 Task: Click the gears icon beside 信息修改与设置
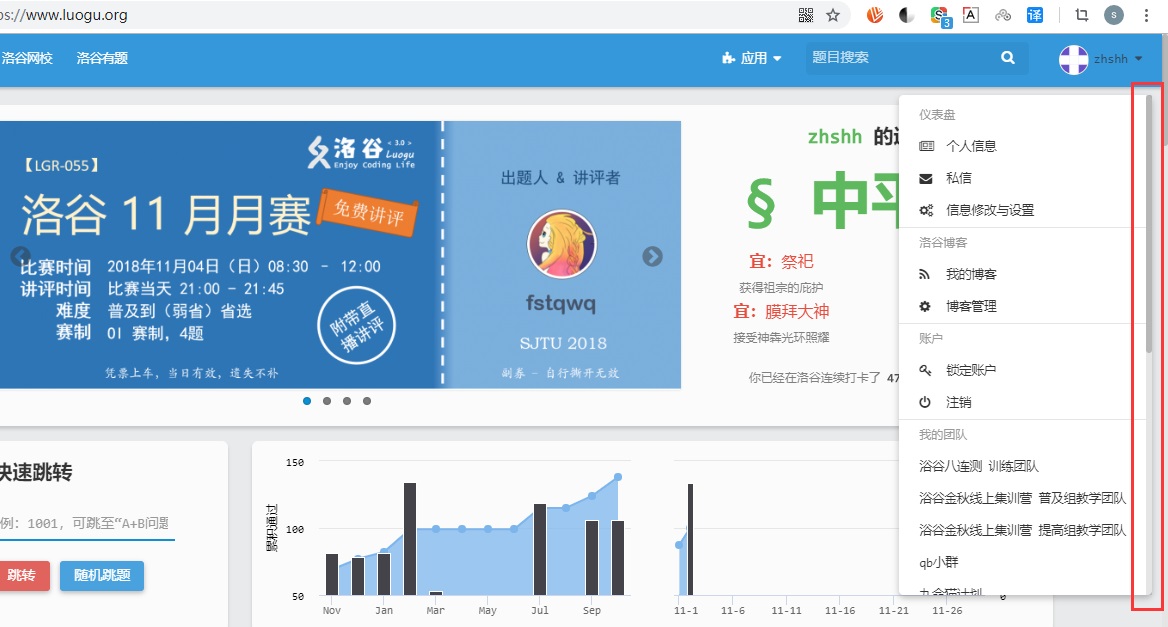pos(926,210)
